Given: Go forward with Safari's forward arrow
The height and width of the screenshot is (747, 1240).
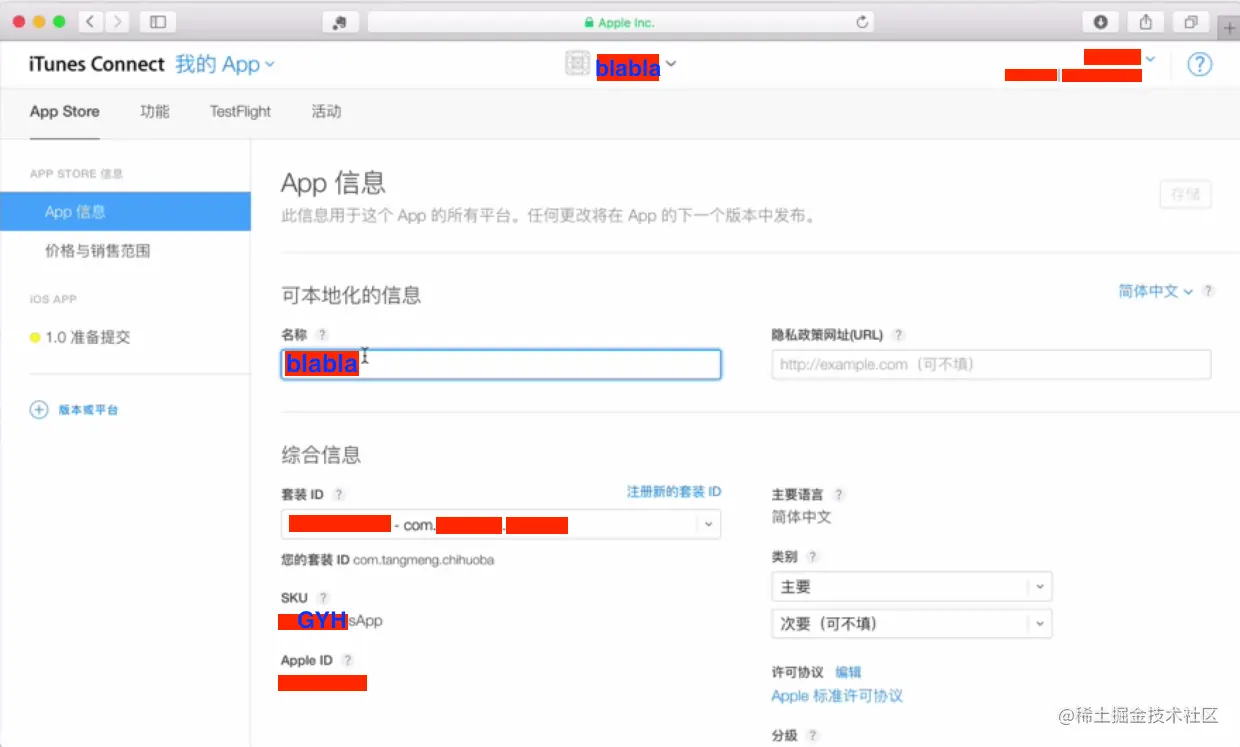Looking at the screenshot, I should click(117, 21).
